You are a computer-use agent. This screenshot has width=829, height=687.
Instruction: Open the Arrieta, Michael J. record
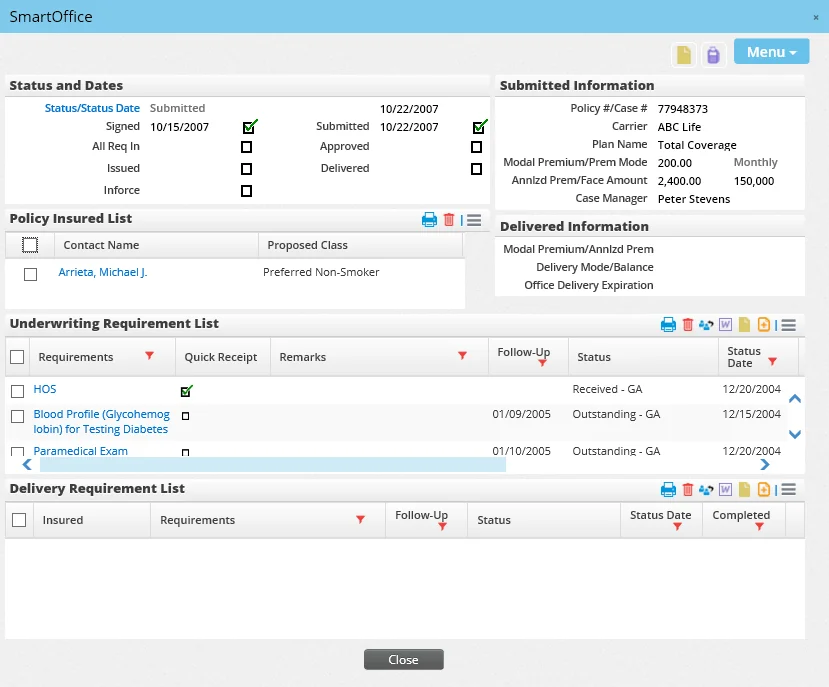(x=102, y=271)
